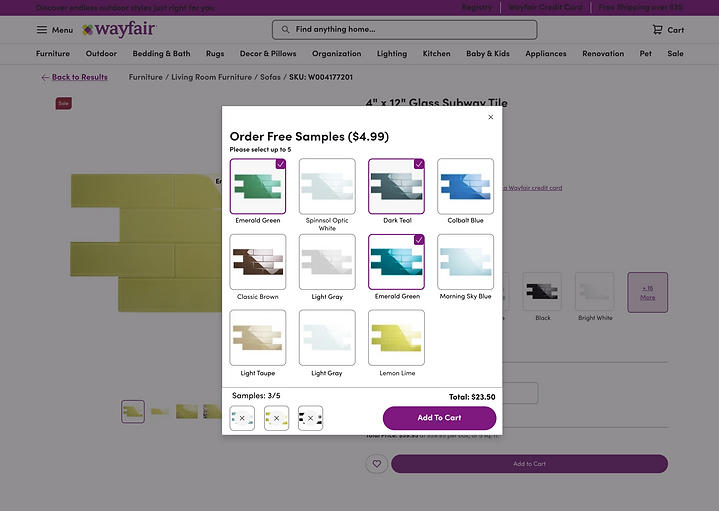719x511 pixels.
Task: Select the Spinsol Optic White sample
Action: tap(327, 186)
